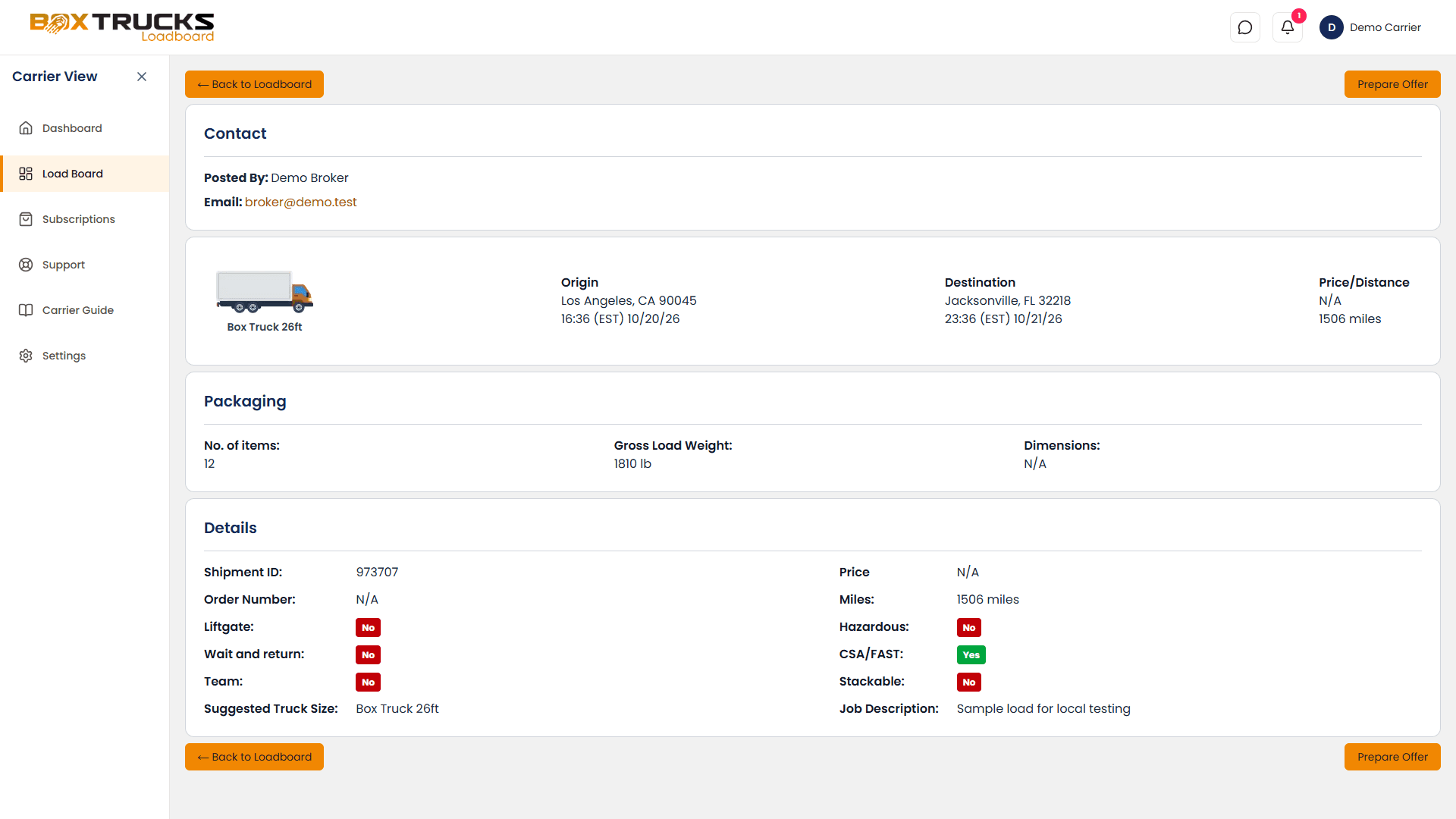Click destination Jacksonville, FL 32218
This screenshot has width=1456, height=819.
pyautogui.click(x=1008, y=300)
